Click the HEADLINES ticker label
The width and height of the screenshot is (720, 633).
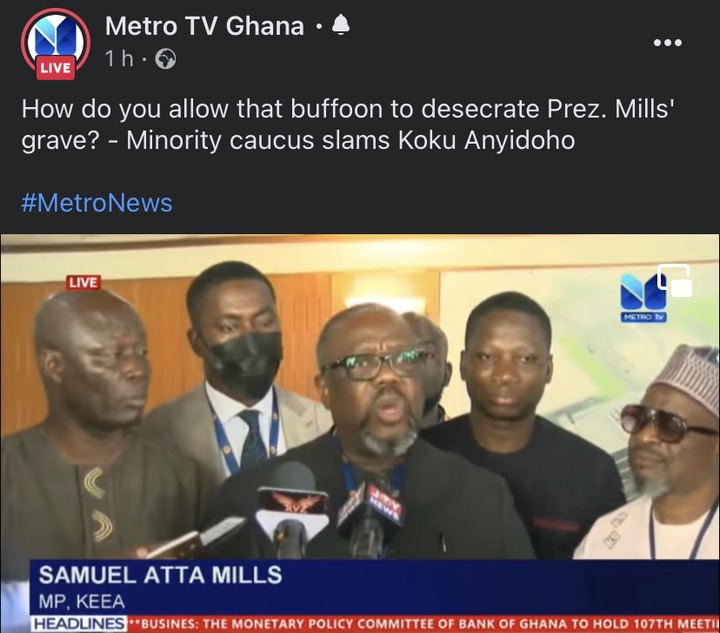click(79, 624)
